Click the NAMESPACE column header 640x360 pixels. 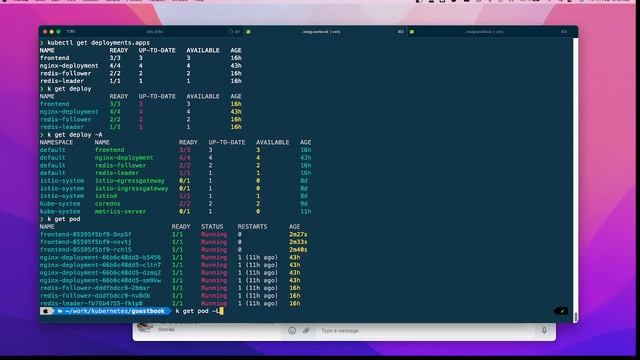[x=56, y=142]
